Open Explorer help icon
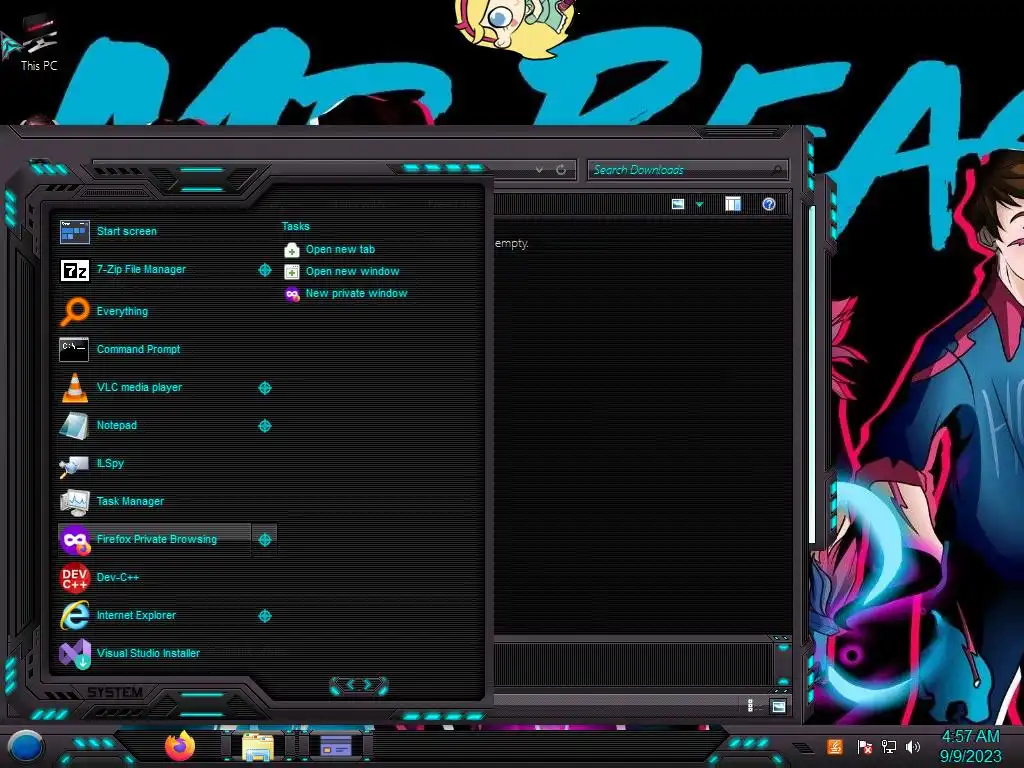 pos(769,204)
